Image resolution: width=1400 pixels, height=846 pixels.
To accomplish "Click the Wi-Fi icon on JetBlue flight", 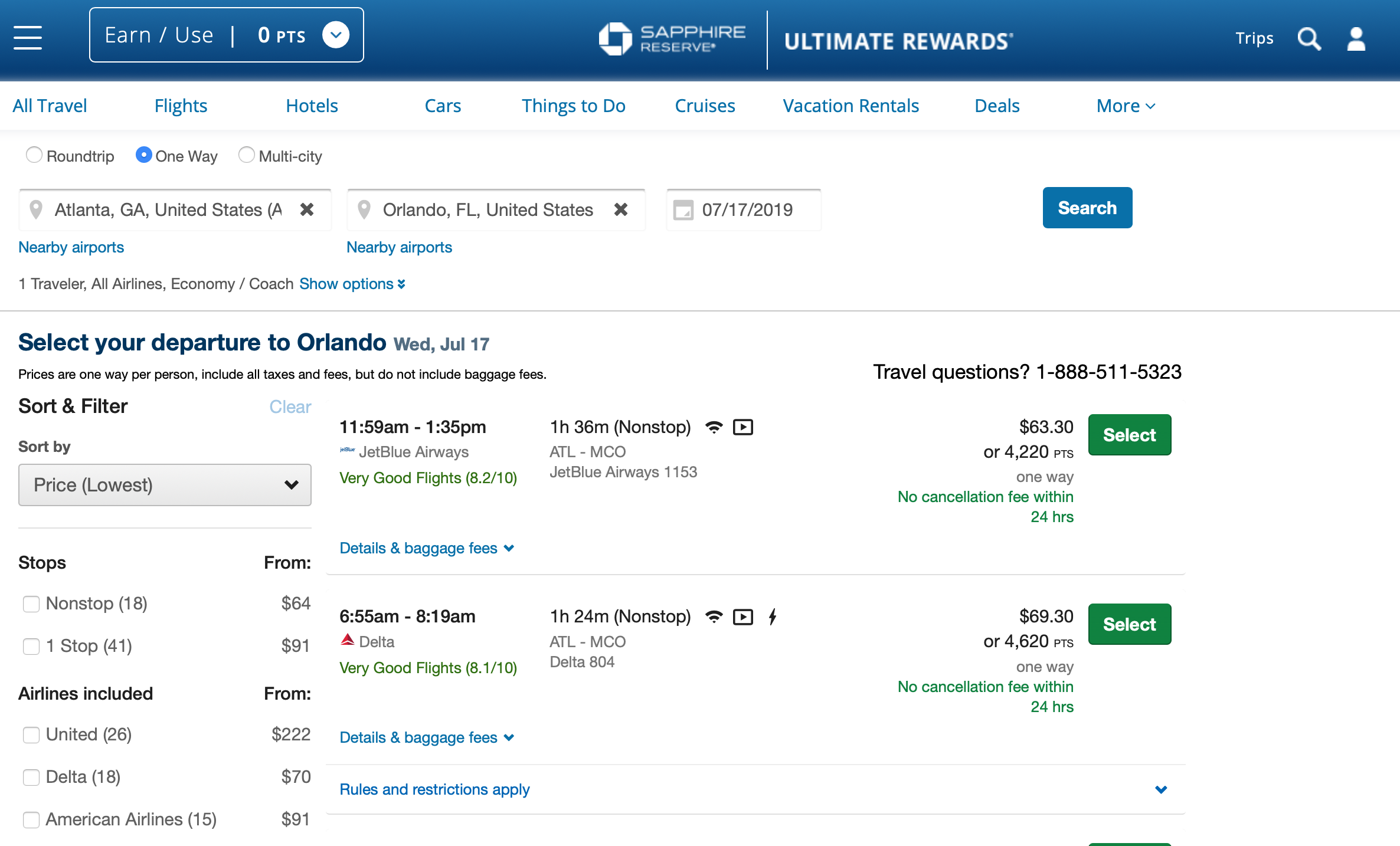I will point(714,427).
